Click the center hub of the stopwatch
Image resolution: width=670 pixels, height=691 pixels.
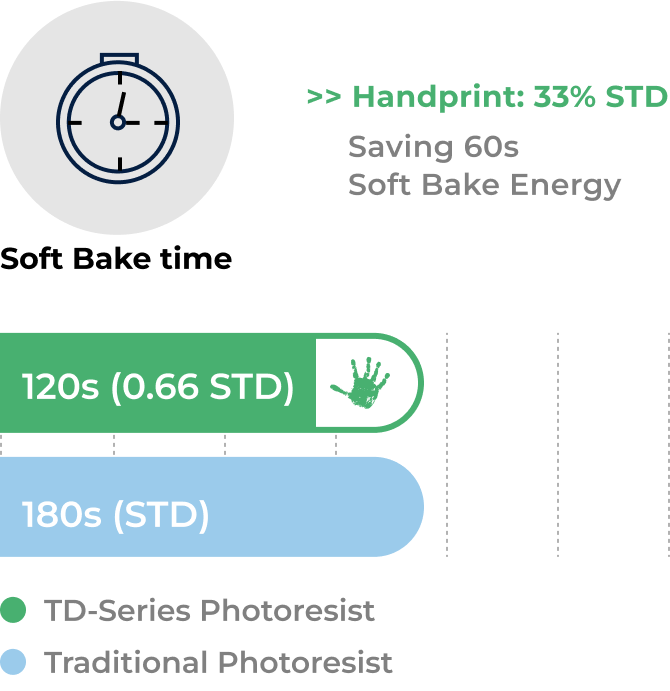click(x=118, y=123)
